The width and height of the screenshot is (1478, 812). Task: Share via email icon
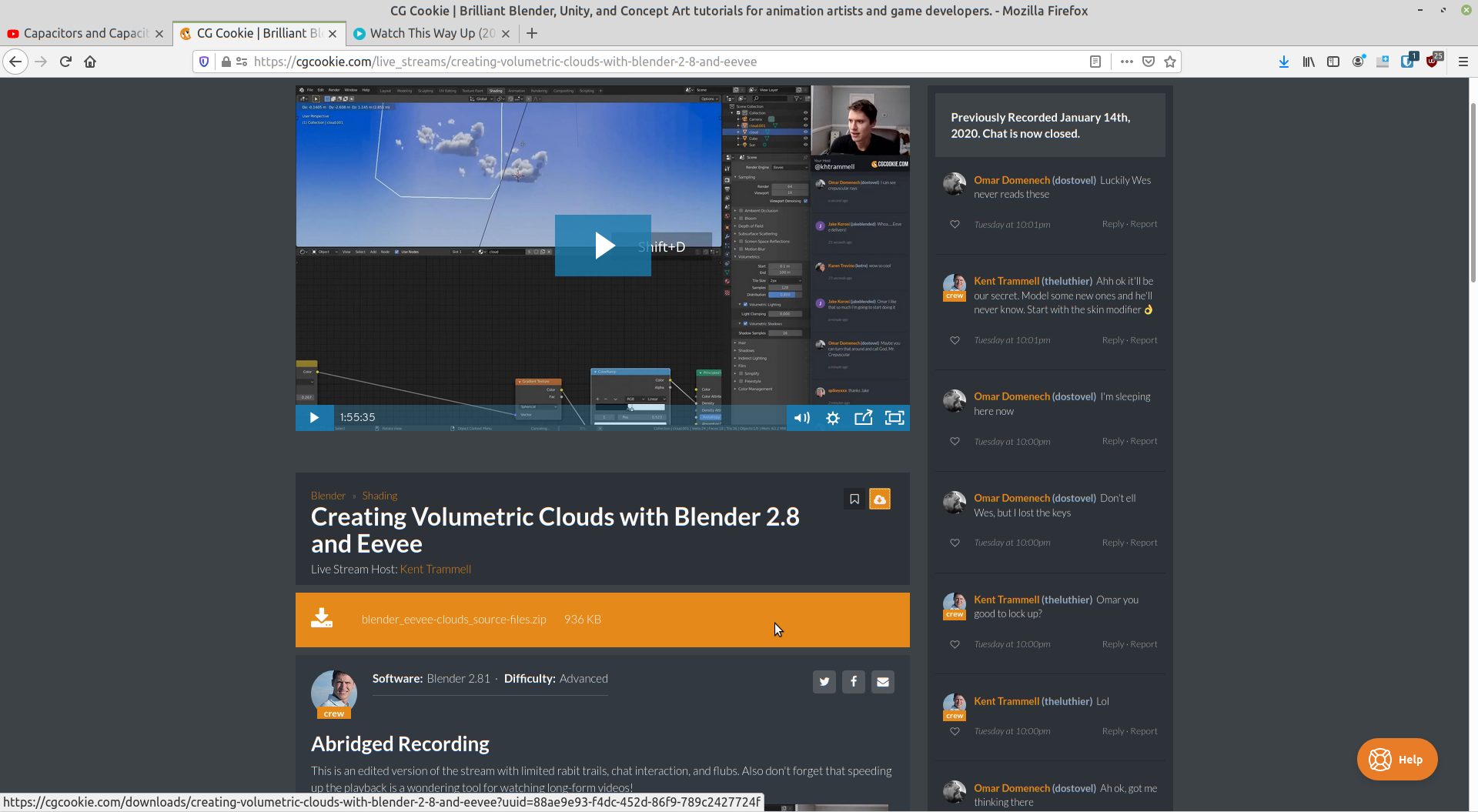click(883, 682)
